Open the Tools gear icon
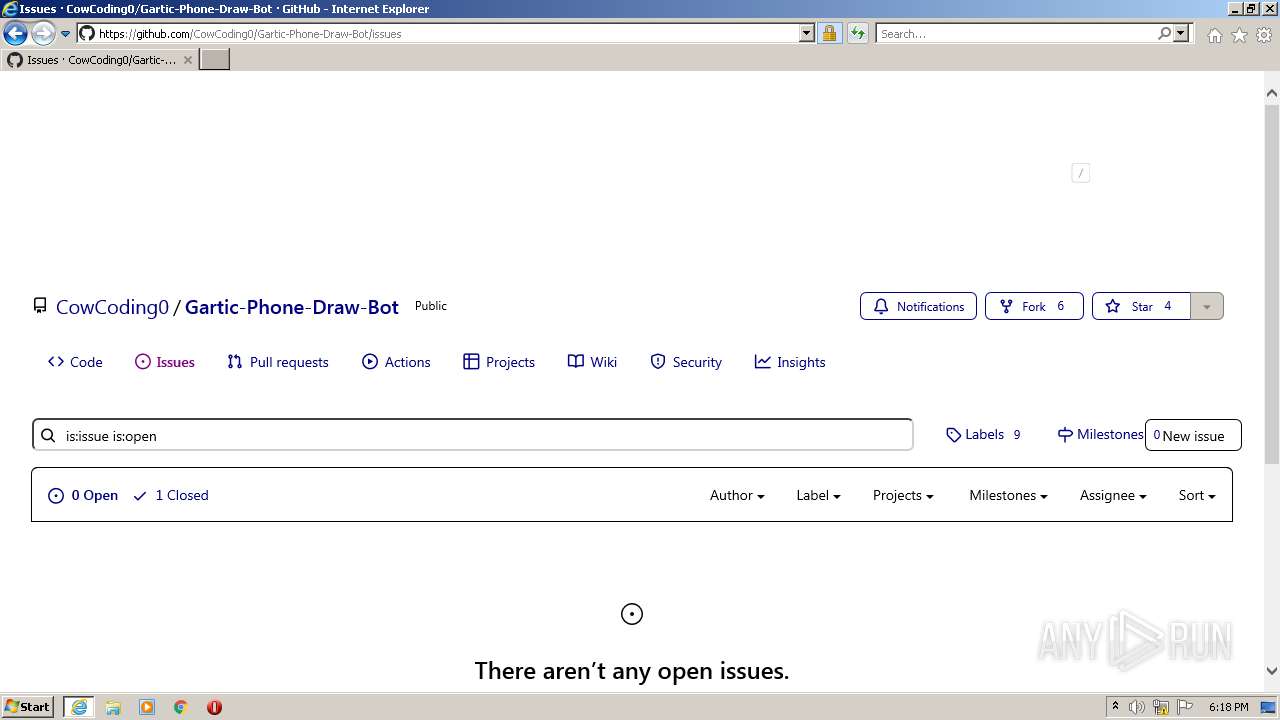Screen dimensions: 1280x720 point(1264,34)
